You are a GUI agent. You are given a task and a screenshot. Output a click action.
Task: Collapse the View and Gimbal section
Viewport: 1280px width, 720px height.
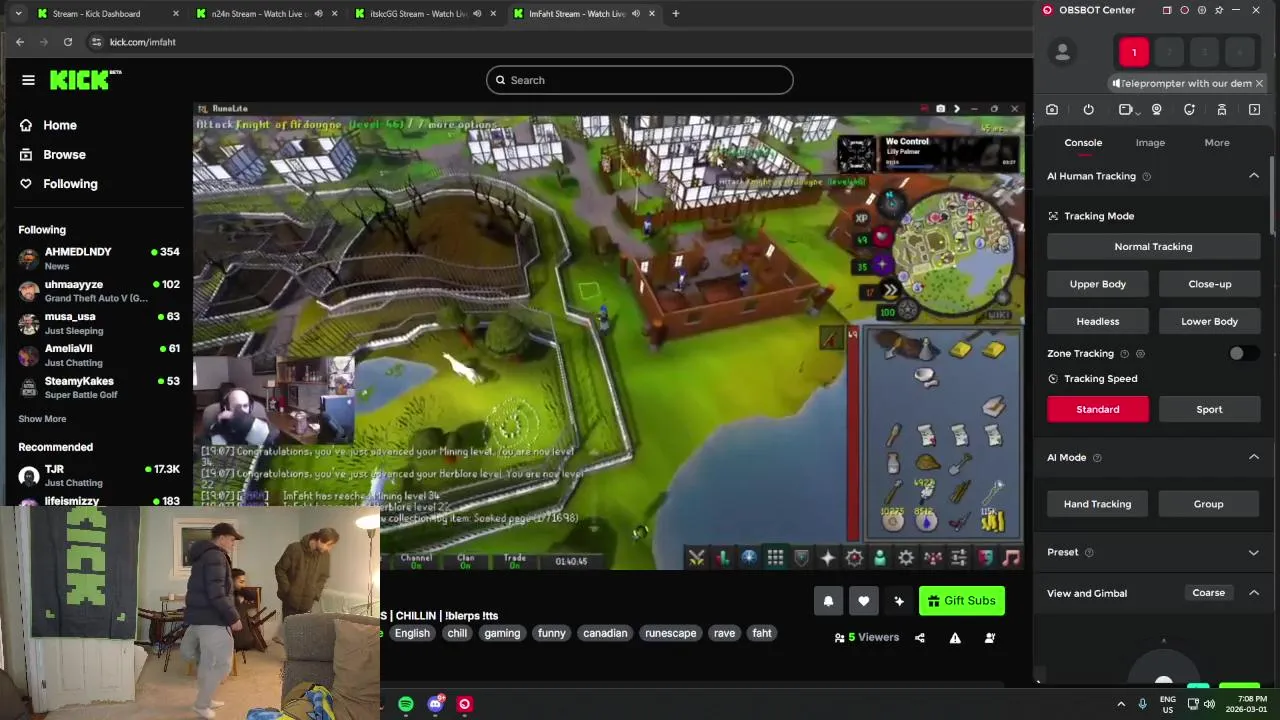tap(1254, 593)
